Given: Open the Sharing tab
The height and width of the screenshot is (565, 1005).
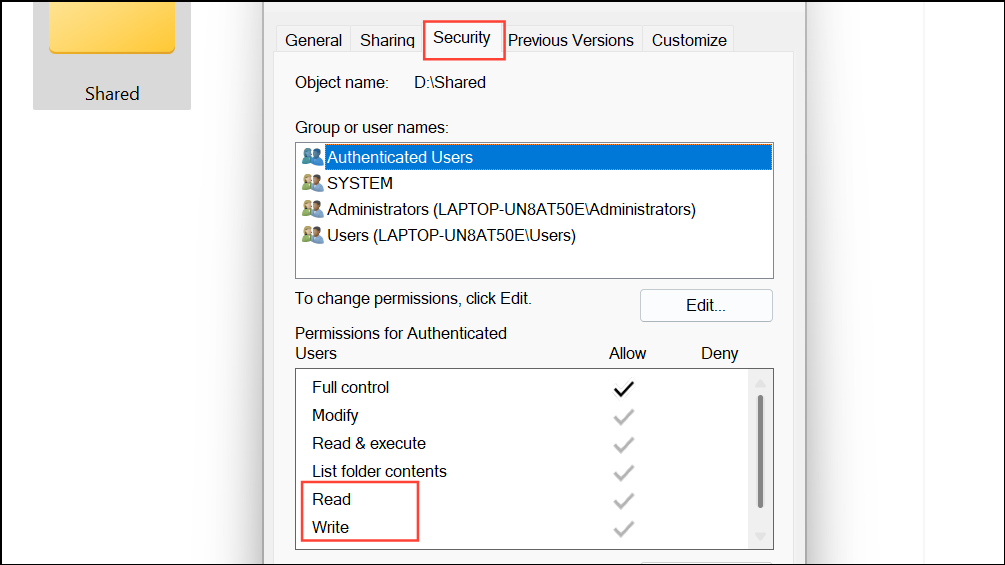Looking at the screenshot, I should point(387,40).
